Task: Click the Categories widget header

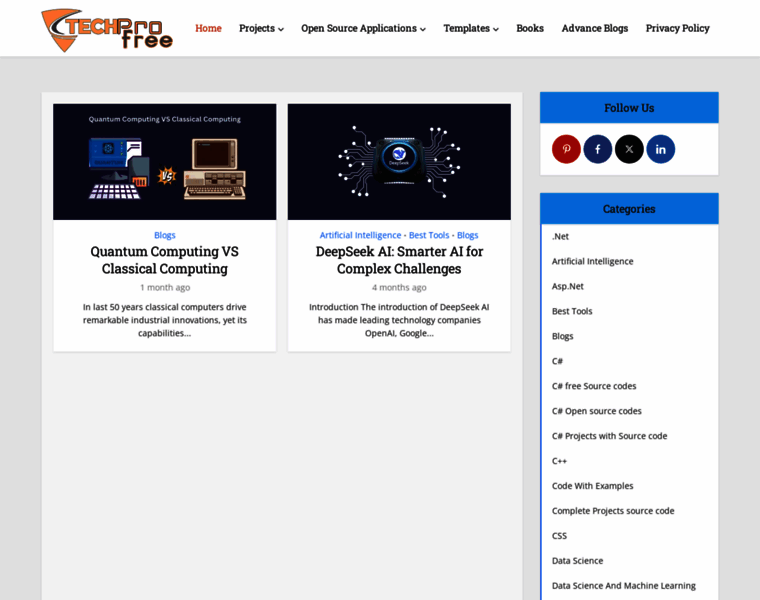Action: coord(629,209)
